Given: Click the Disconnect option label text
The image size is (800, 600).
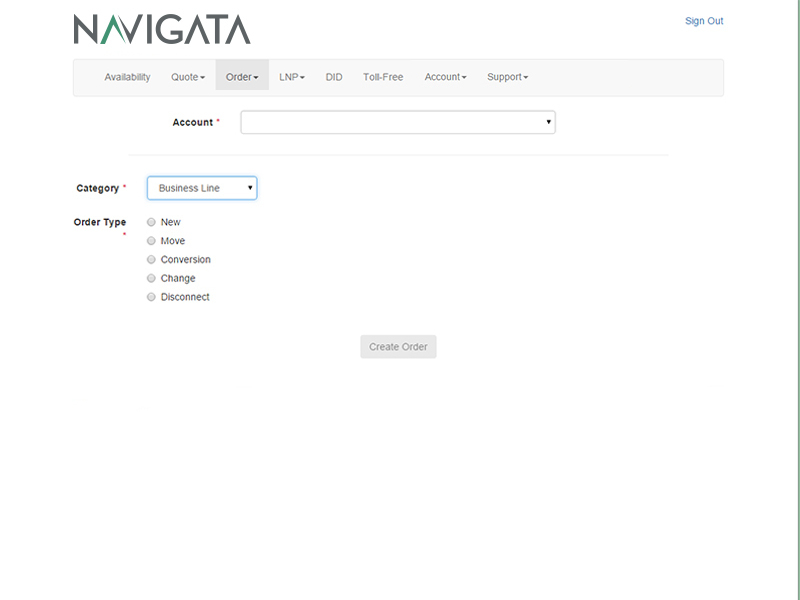Looking at the screenshot, I should click(x=185, y=297).
